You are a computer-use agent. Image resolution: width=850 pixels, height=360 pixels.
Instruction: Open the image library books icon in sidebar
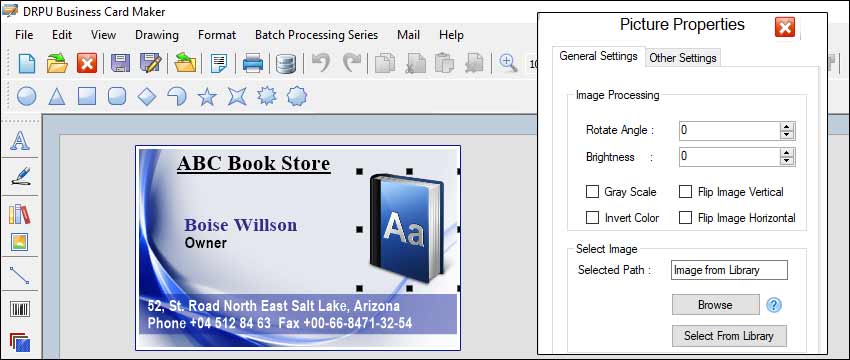coord(20,214)
